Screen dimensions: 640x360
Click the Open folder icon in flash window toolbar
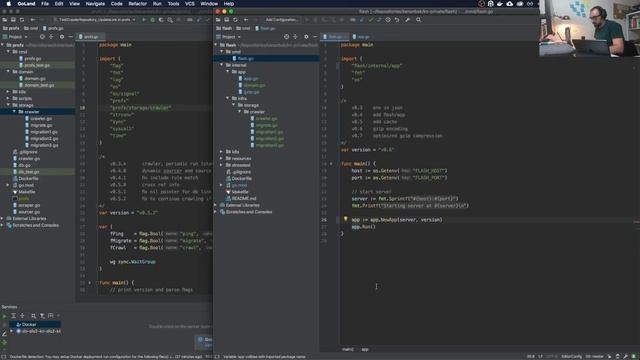(218, 20)
